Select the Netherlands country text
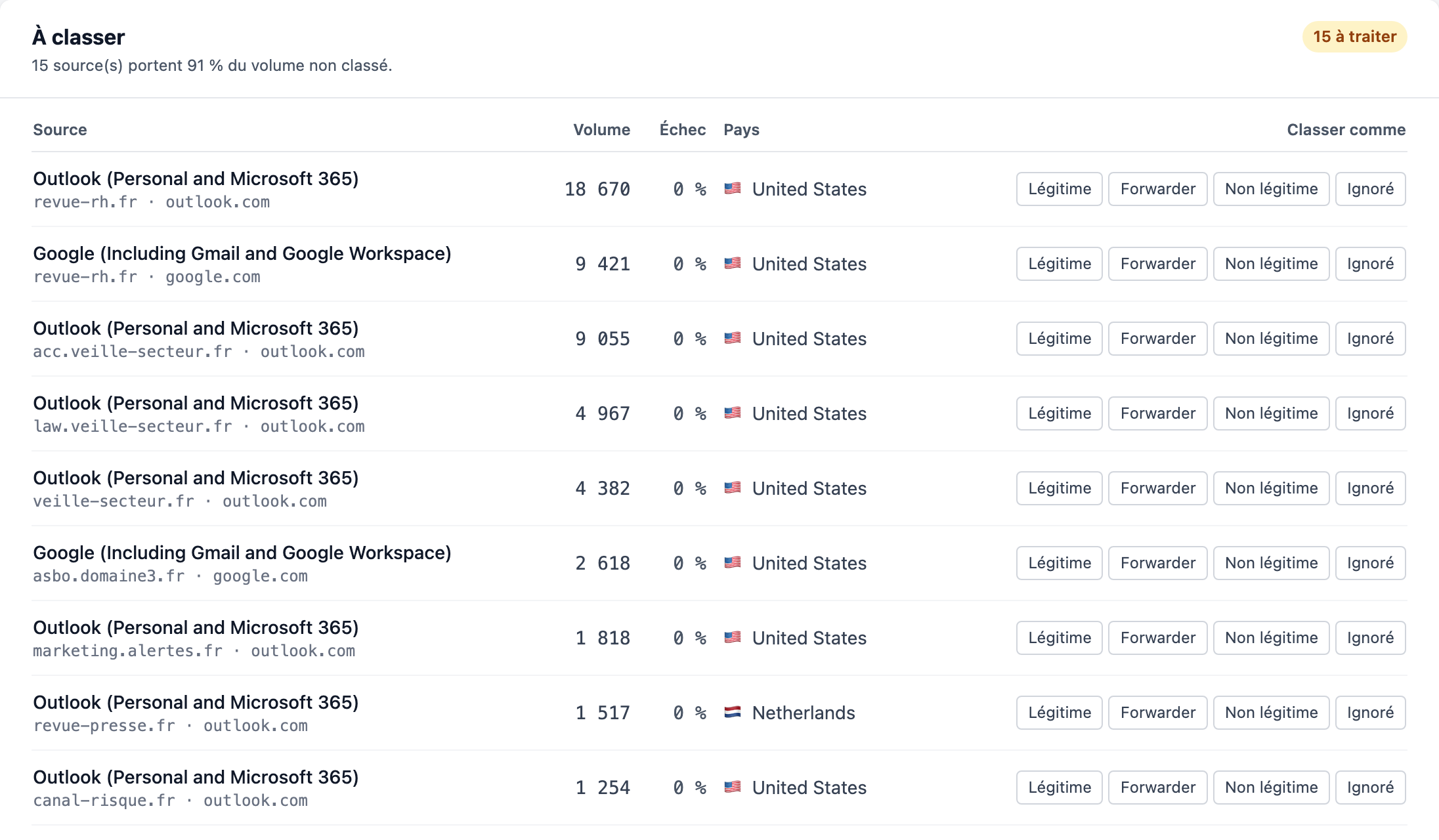1439x840 pixels. coord(804,713)
